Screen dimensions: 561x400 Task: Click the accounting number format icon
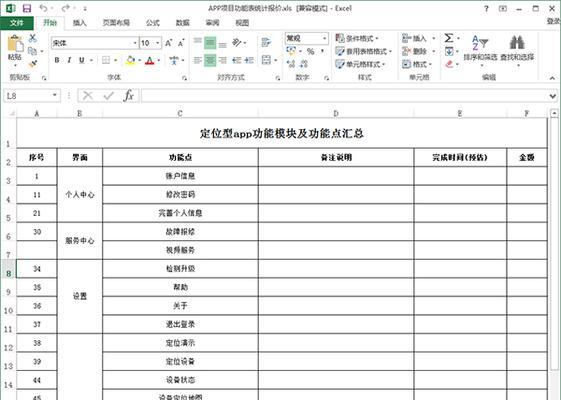click(291, 52)
